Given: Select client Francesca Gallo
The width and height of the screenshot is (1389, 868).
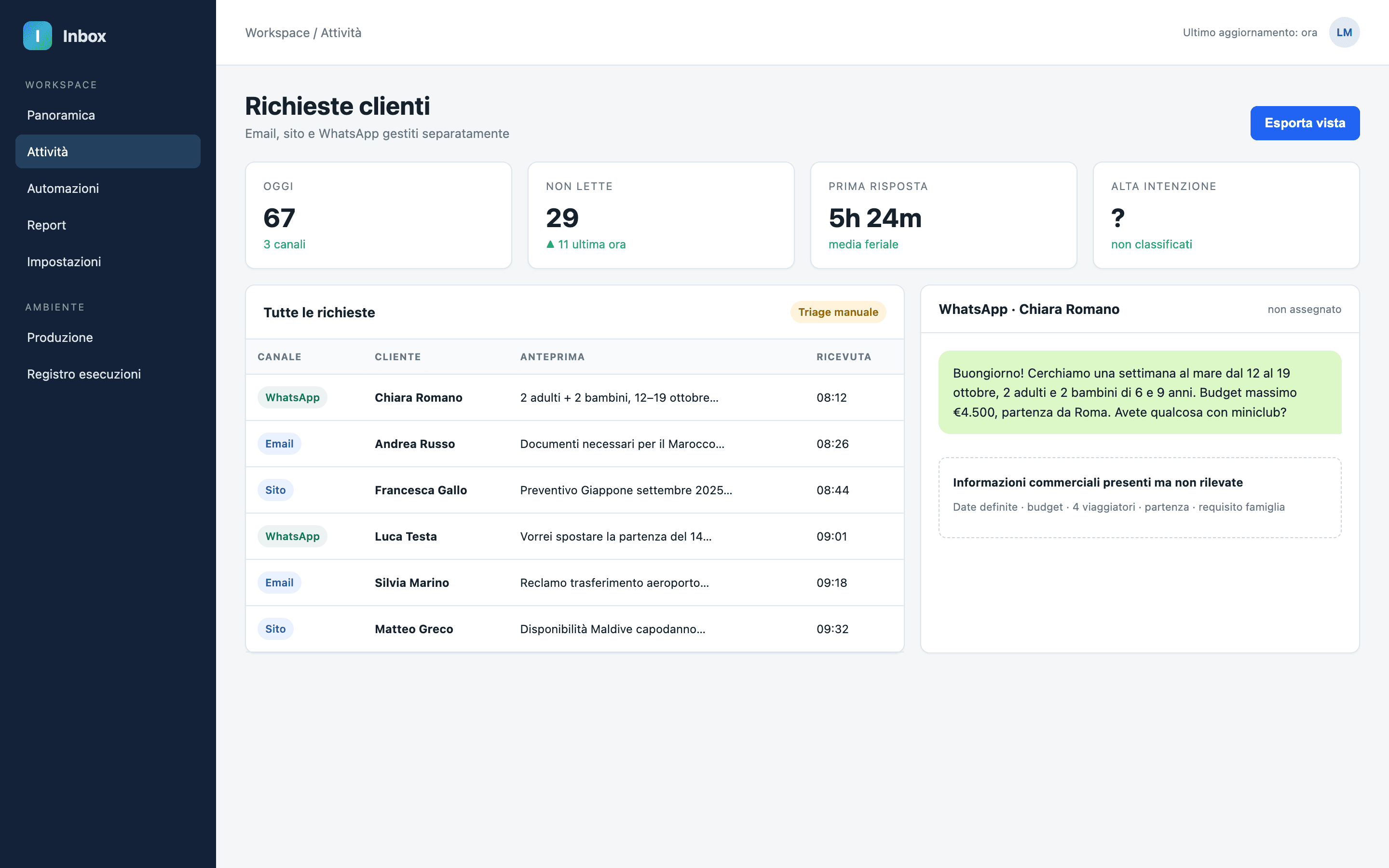Looking at the screenshot, I should [421, 490].
